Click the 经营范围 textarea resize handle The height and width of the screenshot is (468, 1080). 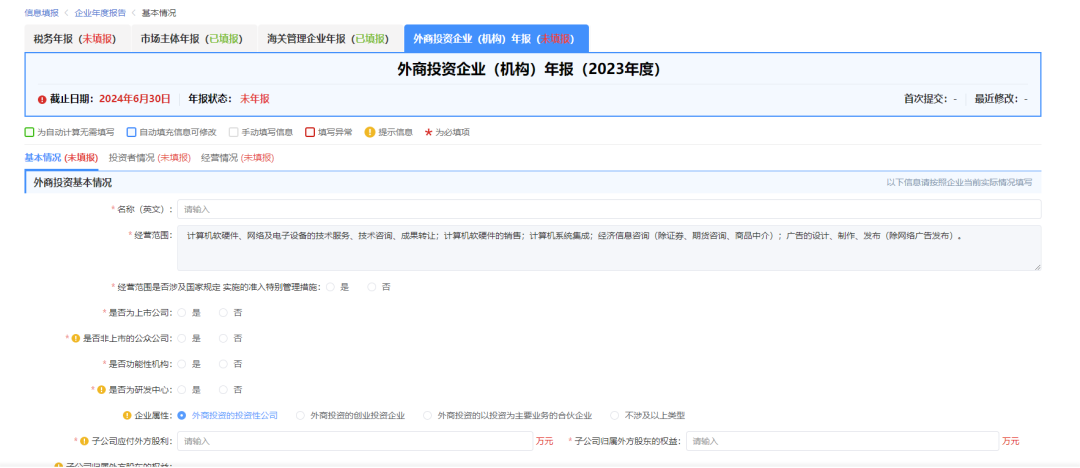[1037, 266]
